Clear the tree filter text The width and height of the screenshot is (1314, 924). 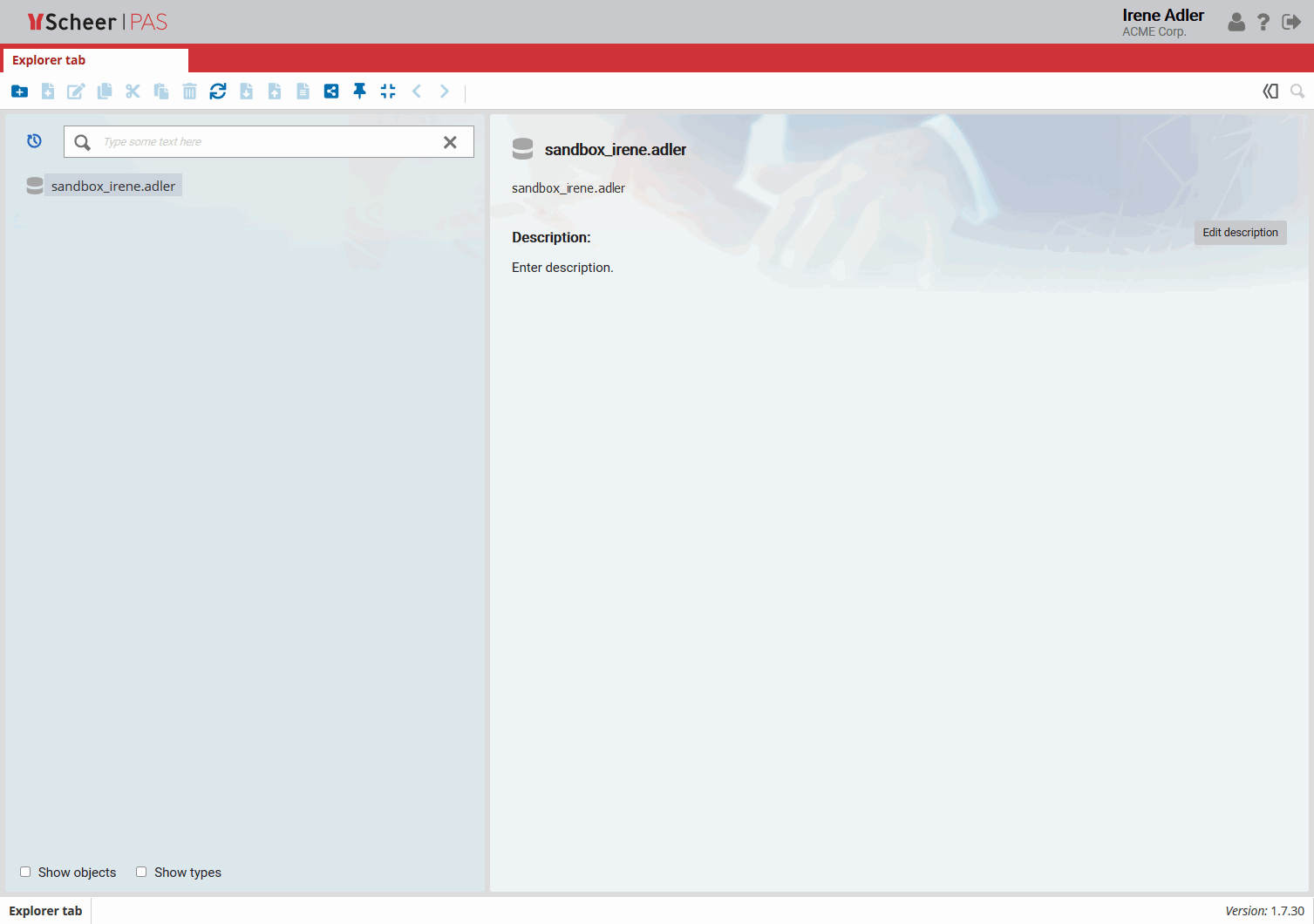450,142
